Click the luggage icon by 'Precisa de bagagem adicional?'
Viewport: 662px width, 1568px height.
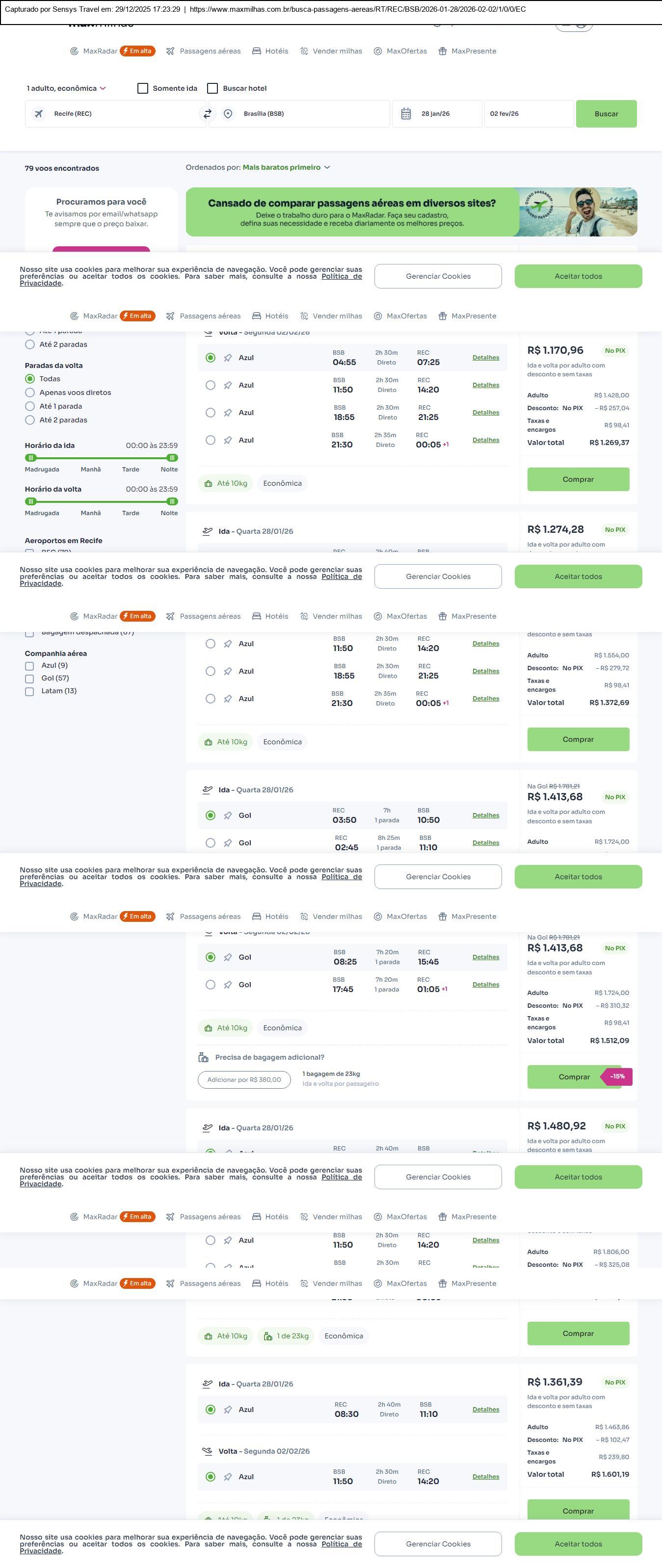(204, 1057)
